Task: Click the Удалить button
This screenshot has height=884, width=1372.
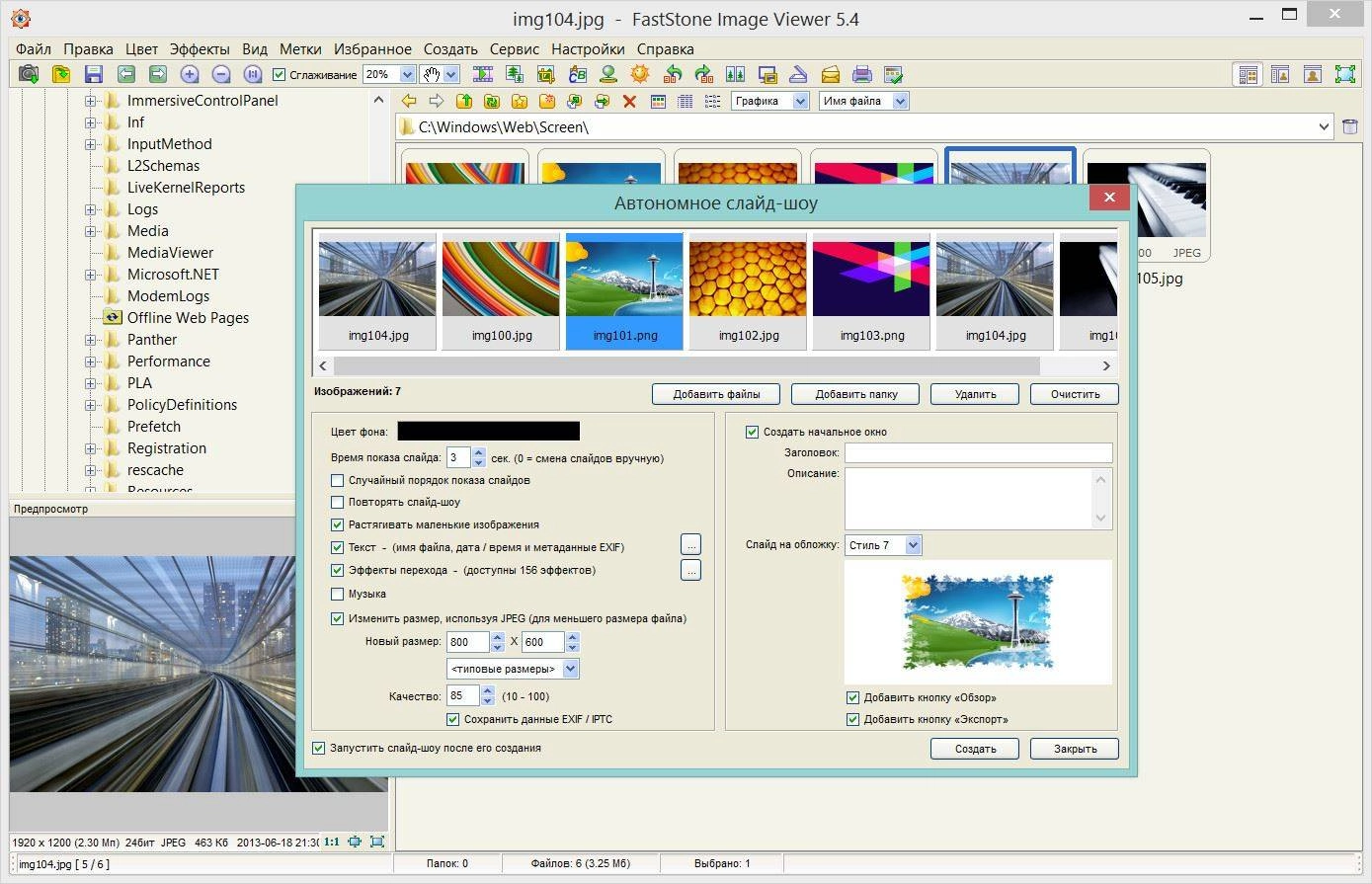Action: [x=975, y=394]
